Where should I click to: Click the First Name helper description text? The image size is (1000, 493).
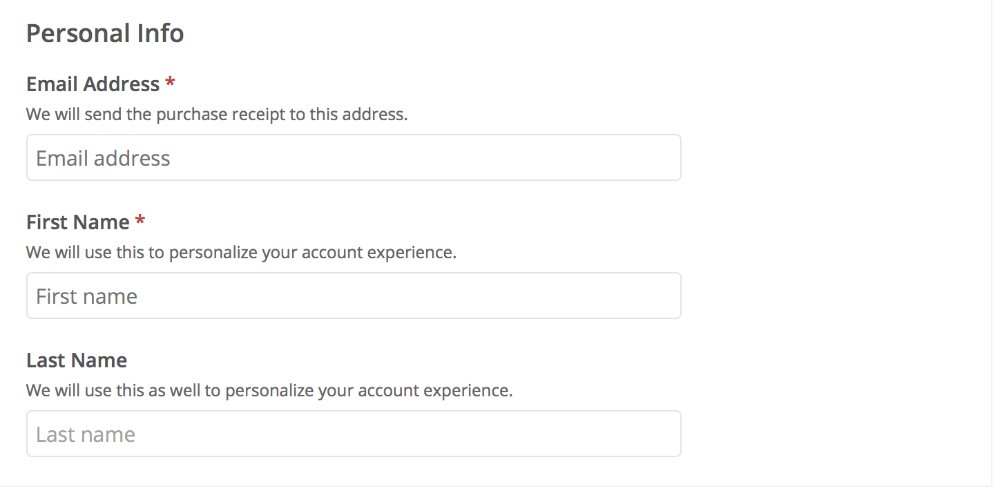click(x=241, y=252)
